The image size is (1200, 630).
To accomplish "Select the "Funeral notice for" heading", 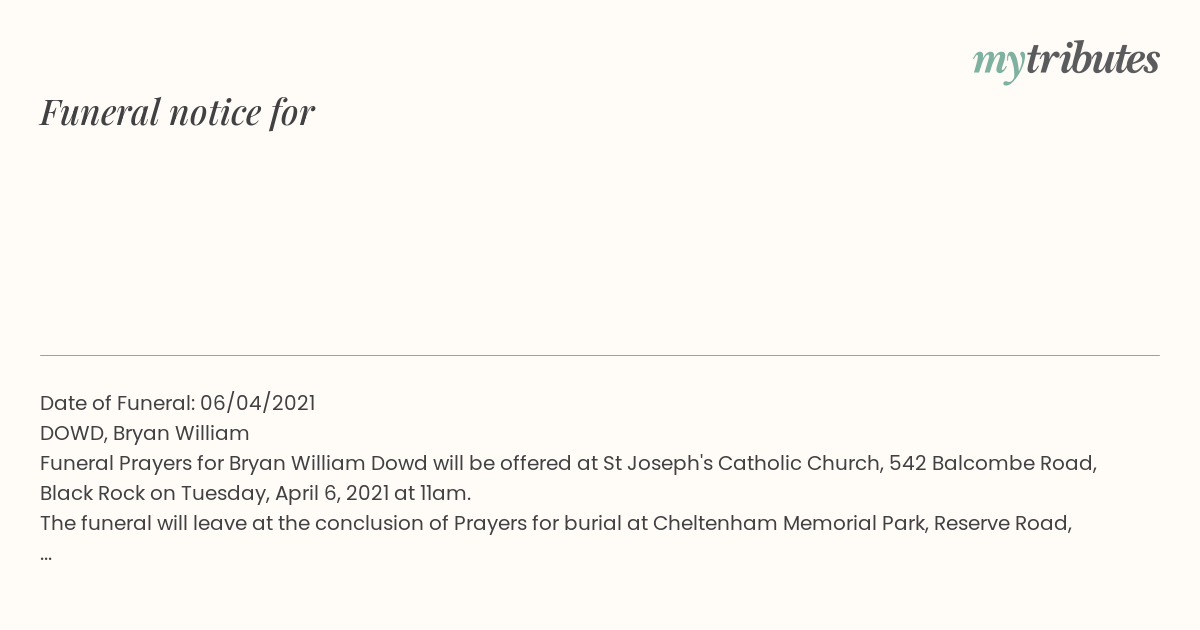I will click(x=177, y=112).
